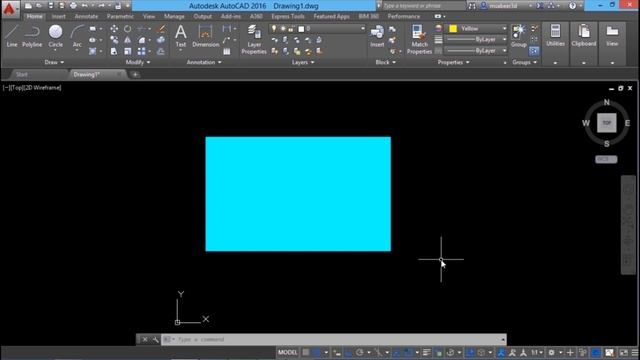
Task: Click Match Properties tool
Action: tap(419, 39)
